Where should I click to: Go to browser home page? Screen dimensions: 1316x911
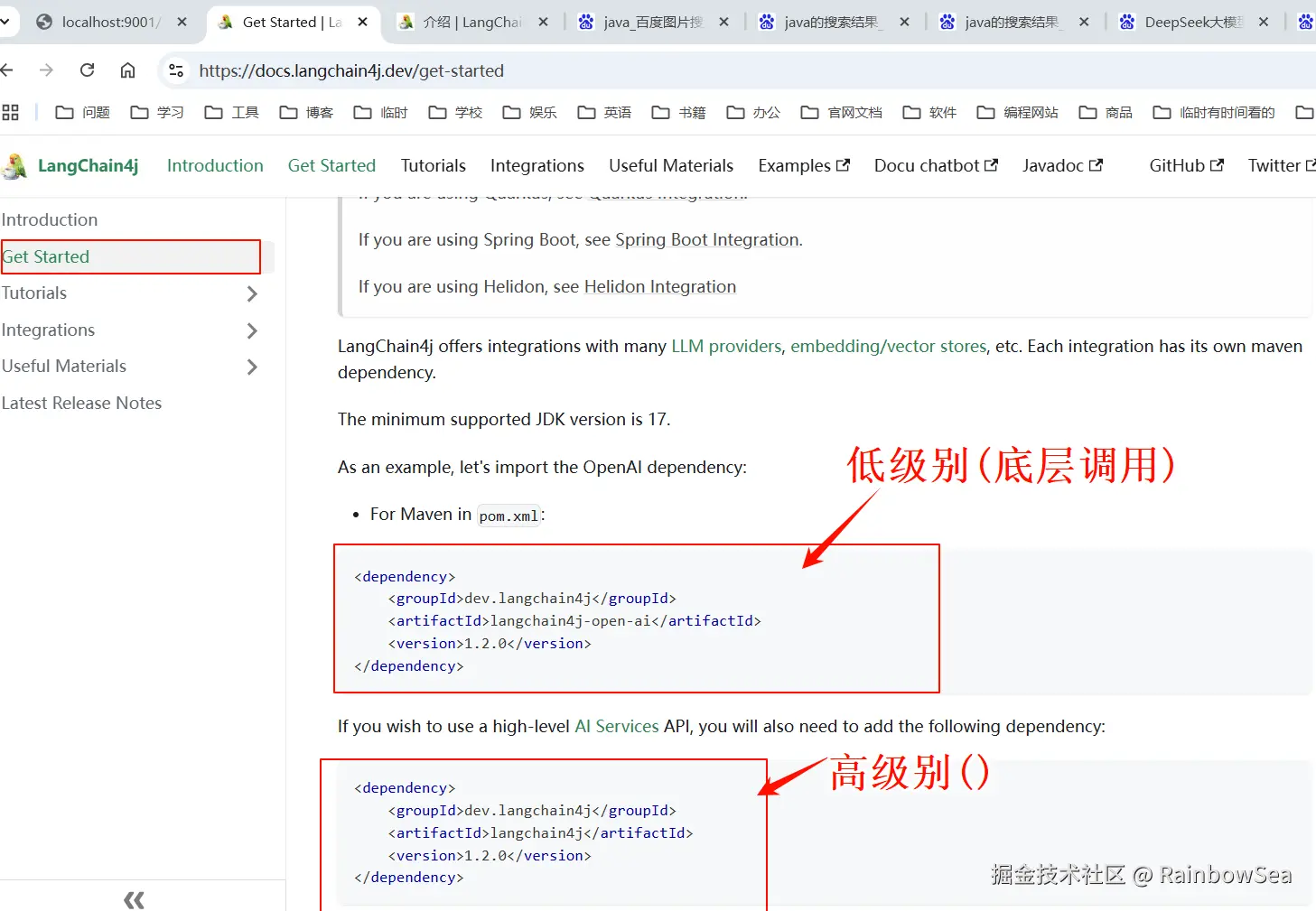tap(128, 70)
